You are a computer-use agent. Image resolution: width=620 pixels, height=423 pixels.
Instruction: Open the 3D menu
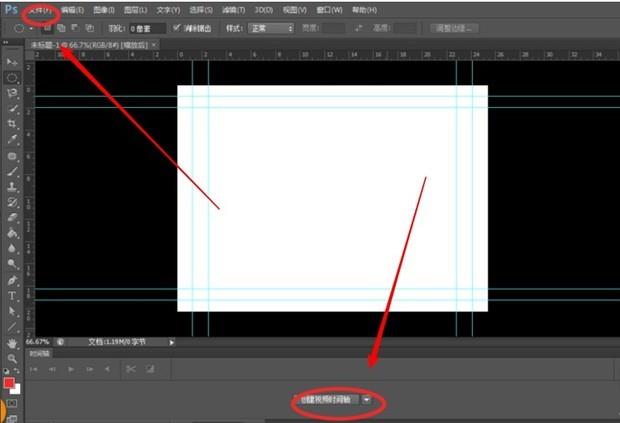[264, 10]
